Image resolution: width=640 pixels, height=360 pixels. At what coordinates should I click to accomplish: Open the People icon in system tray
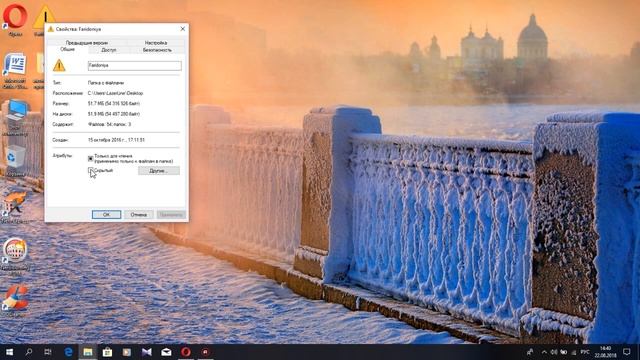530,351
